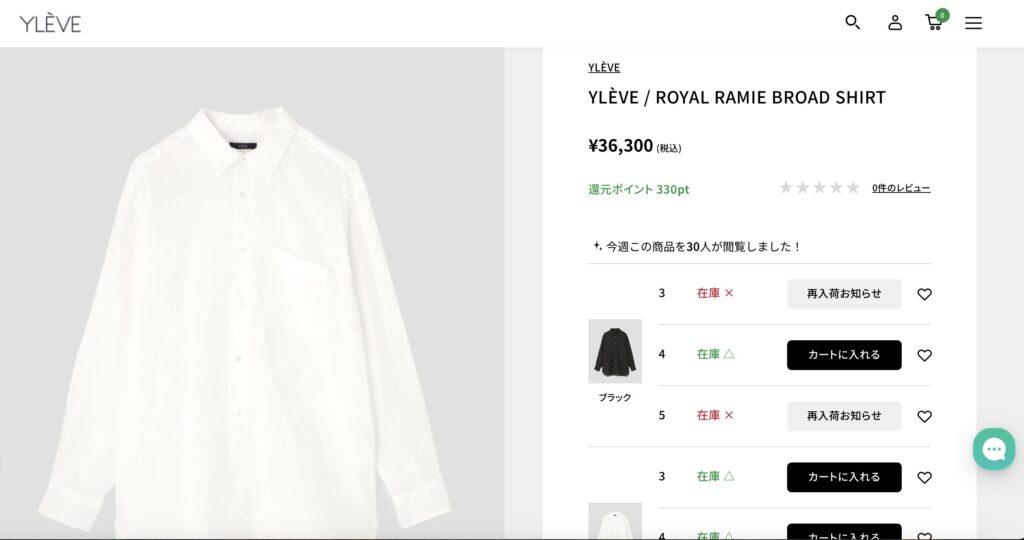Viewport: 1024px width, 540px height.
Task: Open the hamburger menu
Action: [x=973, y=24]
